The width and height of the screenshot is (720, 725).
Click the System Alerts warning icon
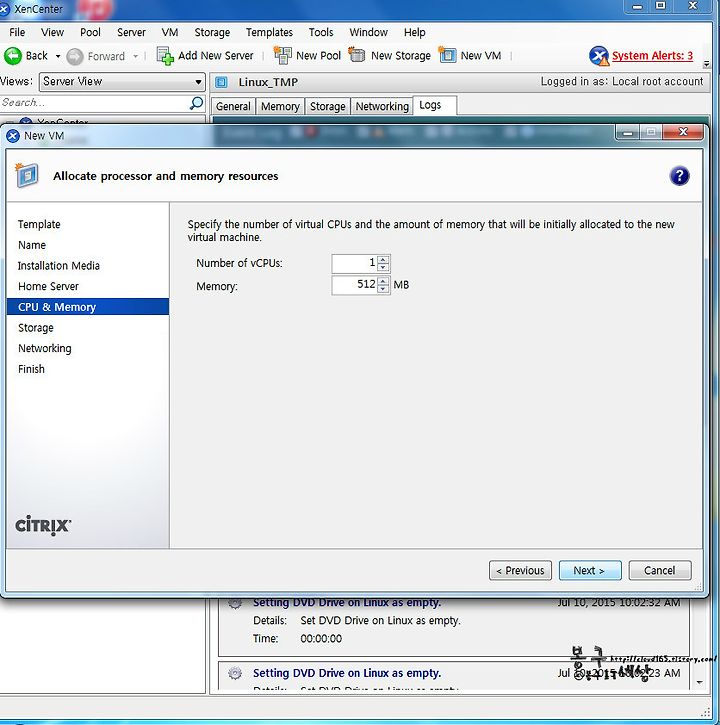coord(599,56)
